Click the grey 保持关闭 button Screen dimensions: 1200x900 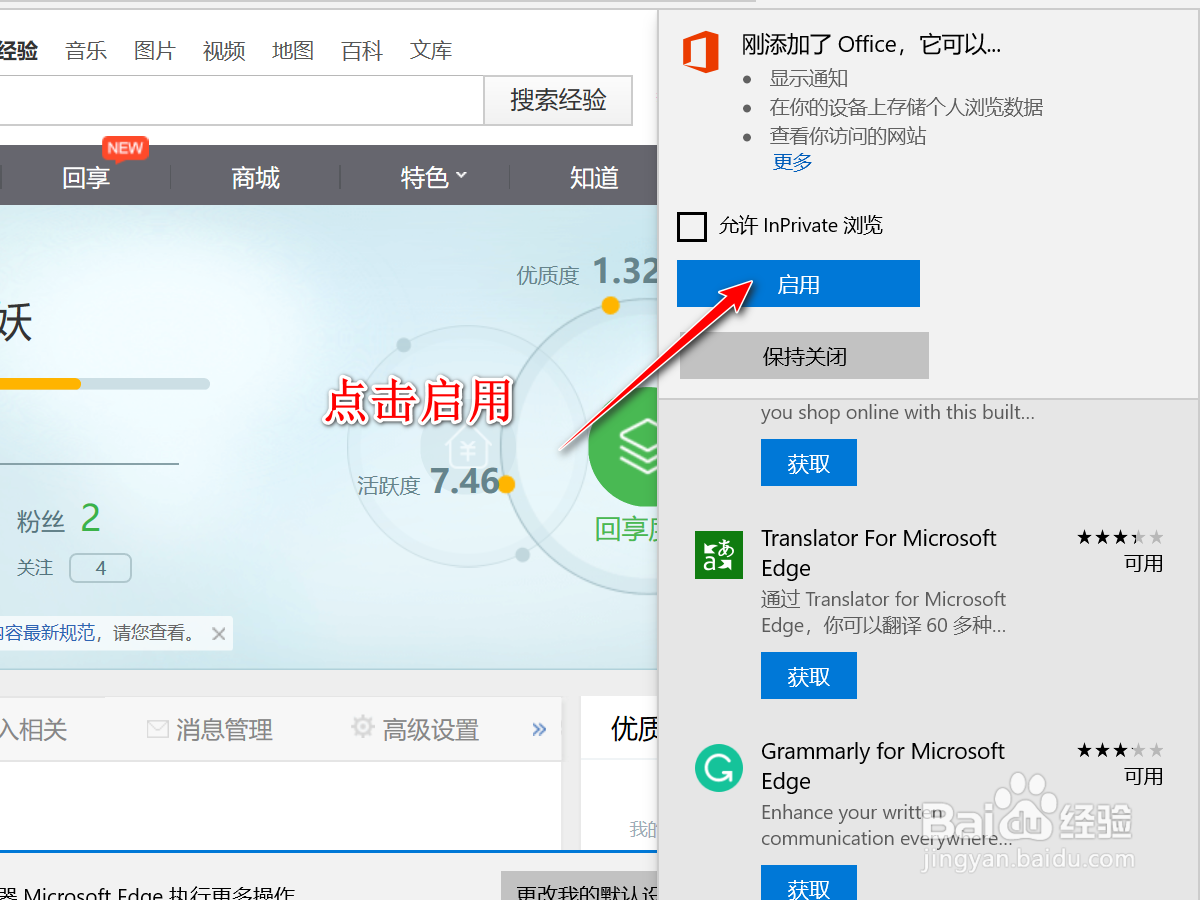804,356
